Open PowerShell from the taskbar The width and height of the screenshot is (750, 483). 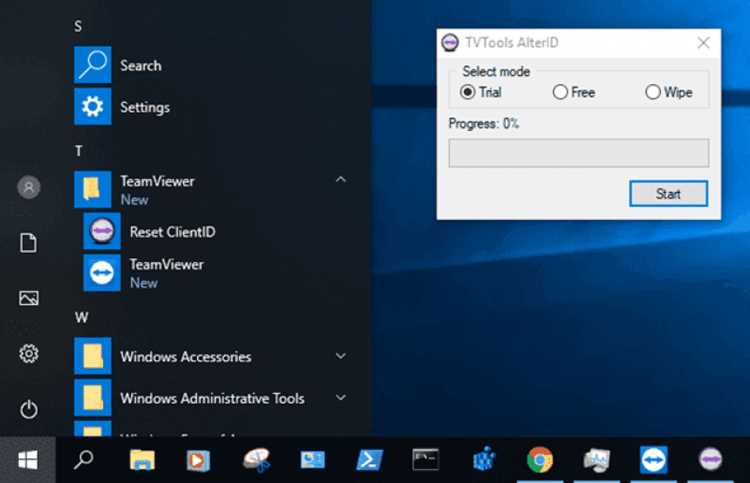369,460
